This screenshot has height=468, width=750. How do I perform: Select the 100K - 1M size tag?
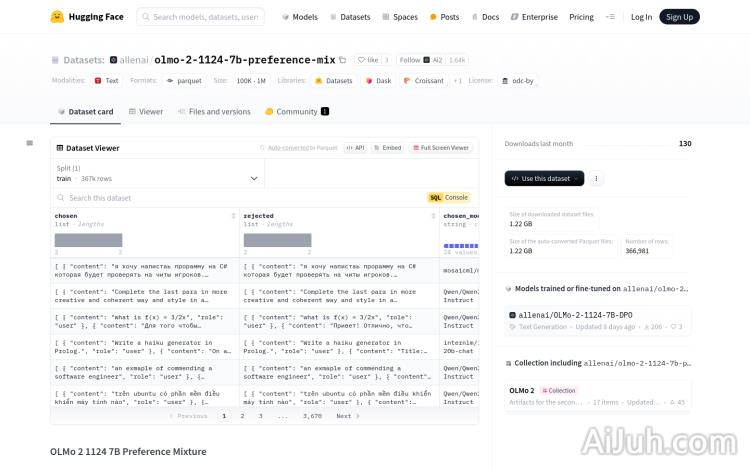[x=251, y=80]
